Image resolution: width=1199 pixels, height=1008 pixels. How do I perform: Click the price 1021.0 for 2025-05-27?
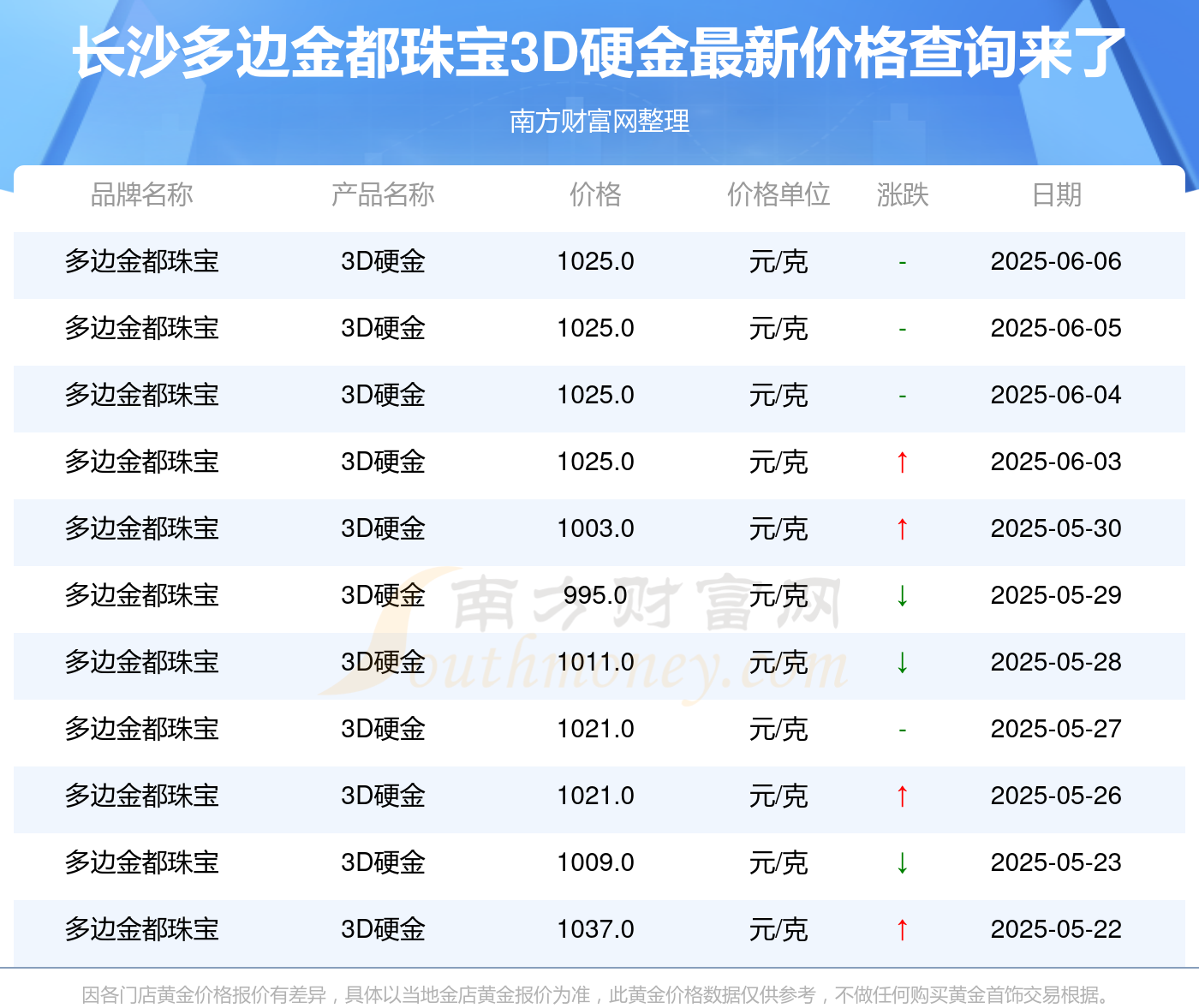pos(595,729)
